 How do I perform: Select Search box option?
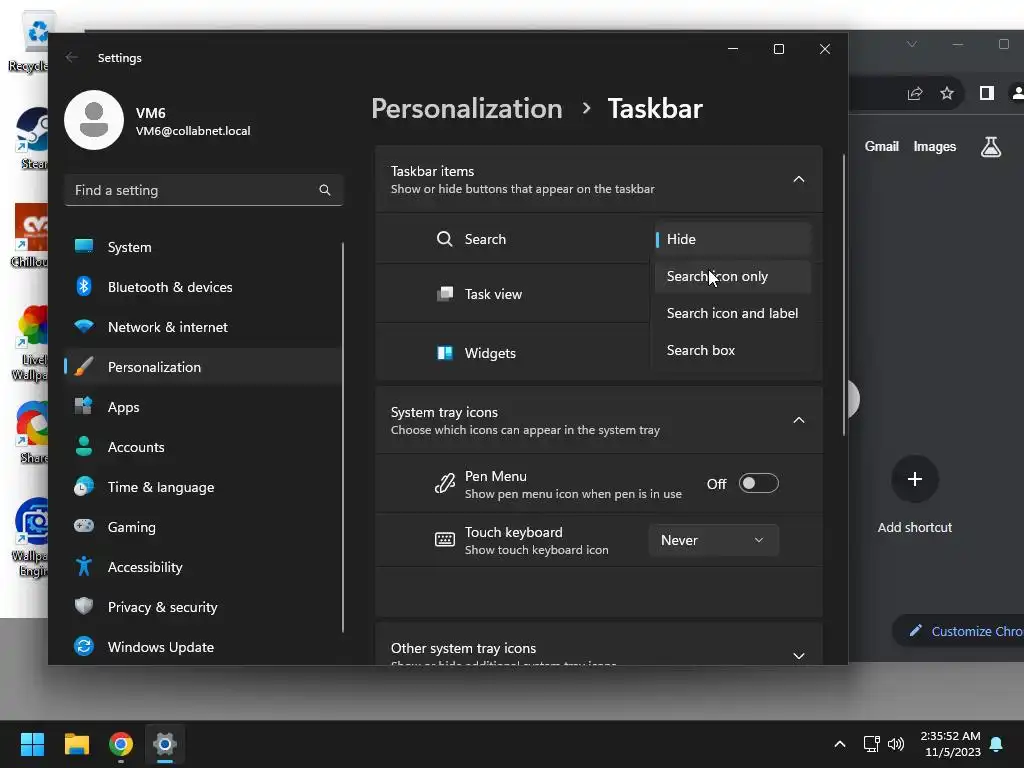[x=733, y=350]
